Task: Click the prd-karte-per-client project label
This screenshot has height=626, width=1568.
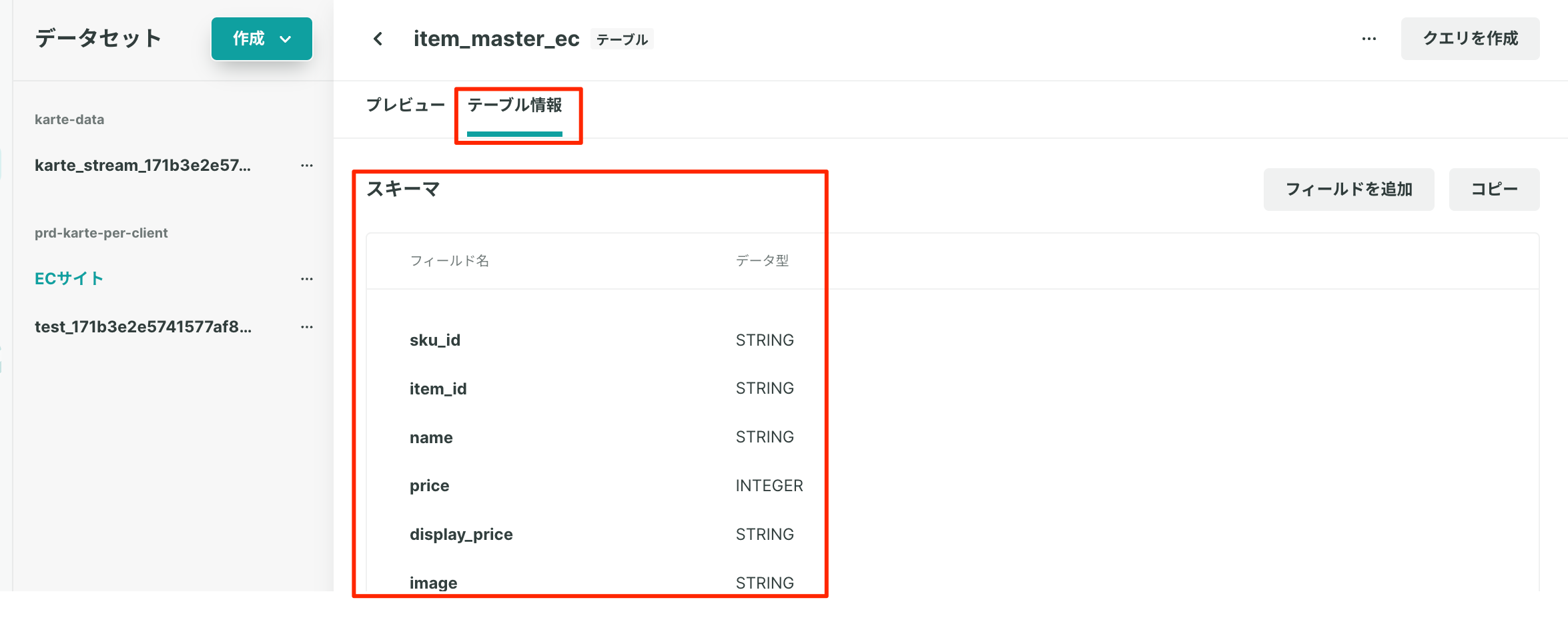Action: tap(101, 233)
